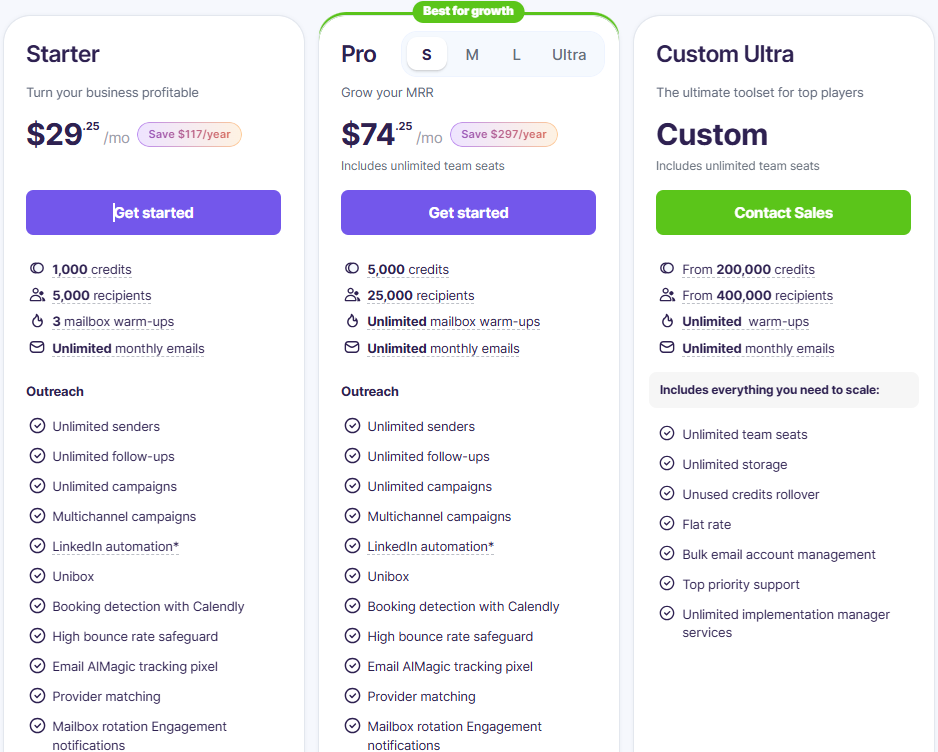Switch Pro plan to M tier
The width and height of the screenshot is (938, 752).
click(472, 55)
